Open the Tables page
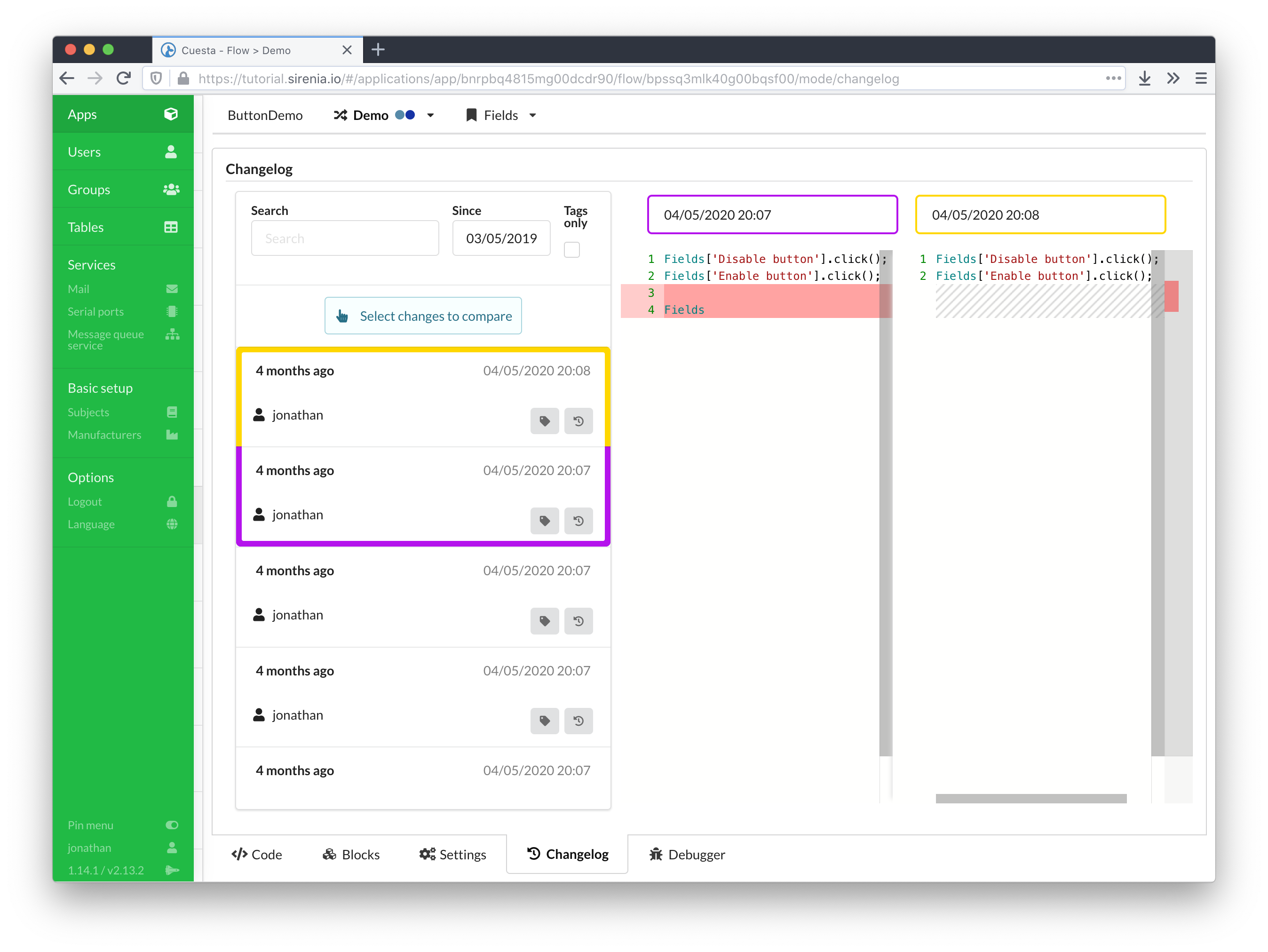Viewport: 1268px width, 952px height. (123, 227)
